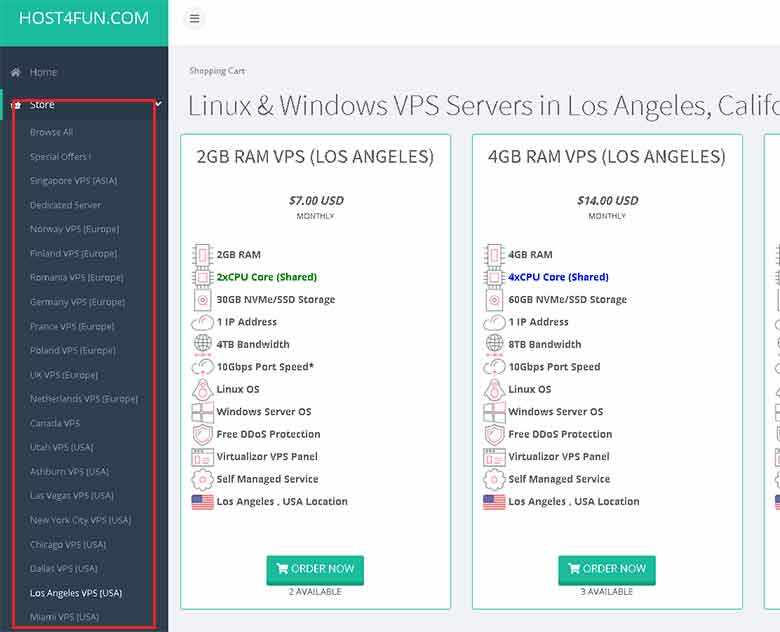780x632 pixels.
Task: Click RAM chip icon in 2GB plan
Action: pos(202,255)
